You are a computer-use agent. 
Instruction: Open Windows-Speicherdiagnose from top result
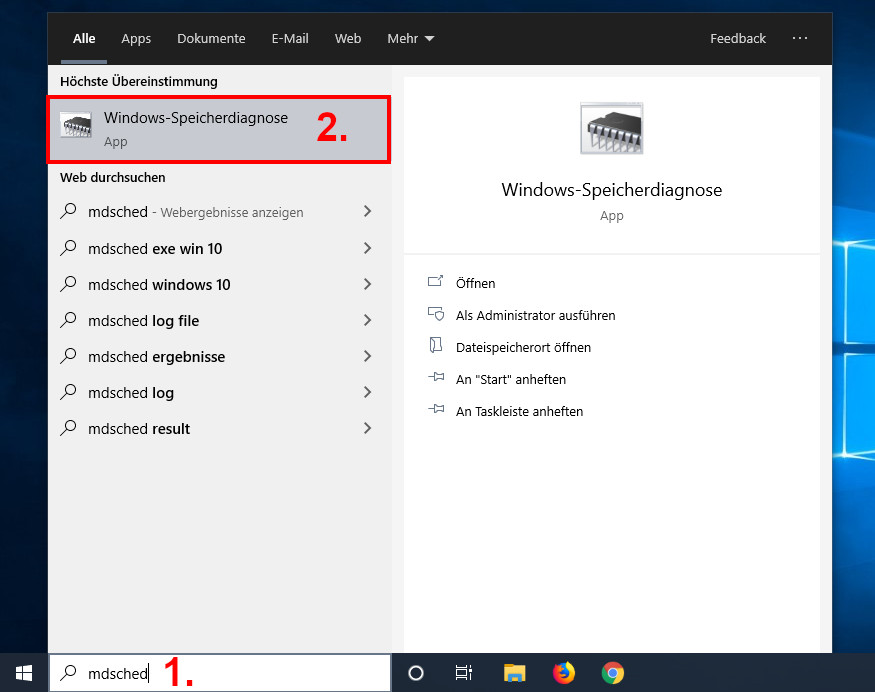(x=196, y=128)
